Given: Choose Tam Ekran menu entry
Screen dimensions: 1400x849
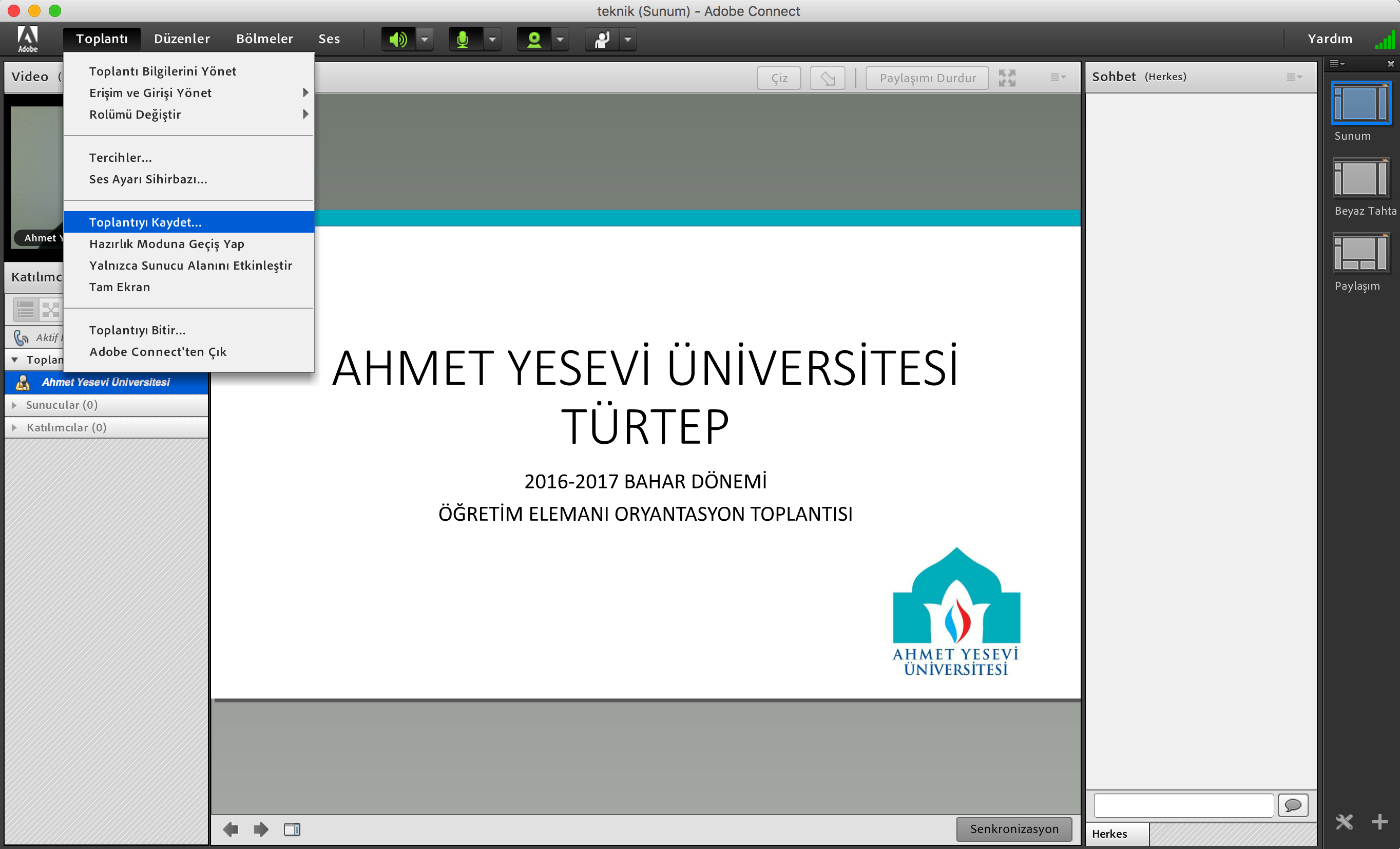Looking at the screenshot, I should (x=189, y=287).
